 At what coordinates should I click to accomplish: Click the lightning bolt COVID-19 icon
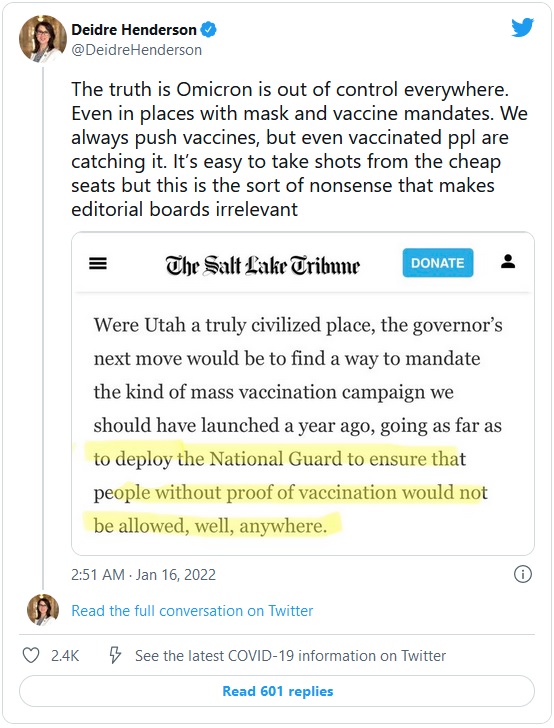tap(115, 656)
